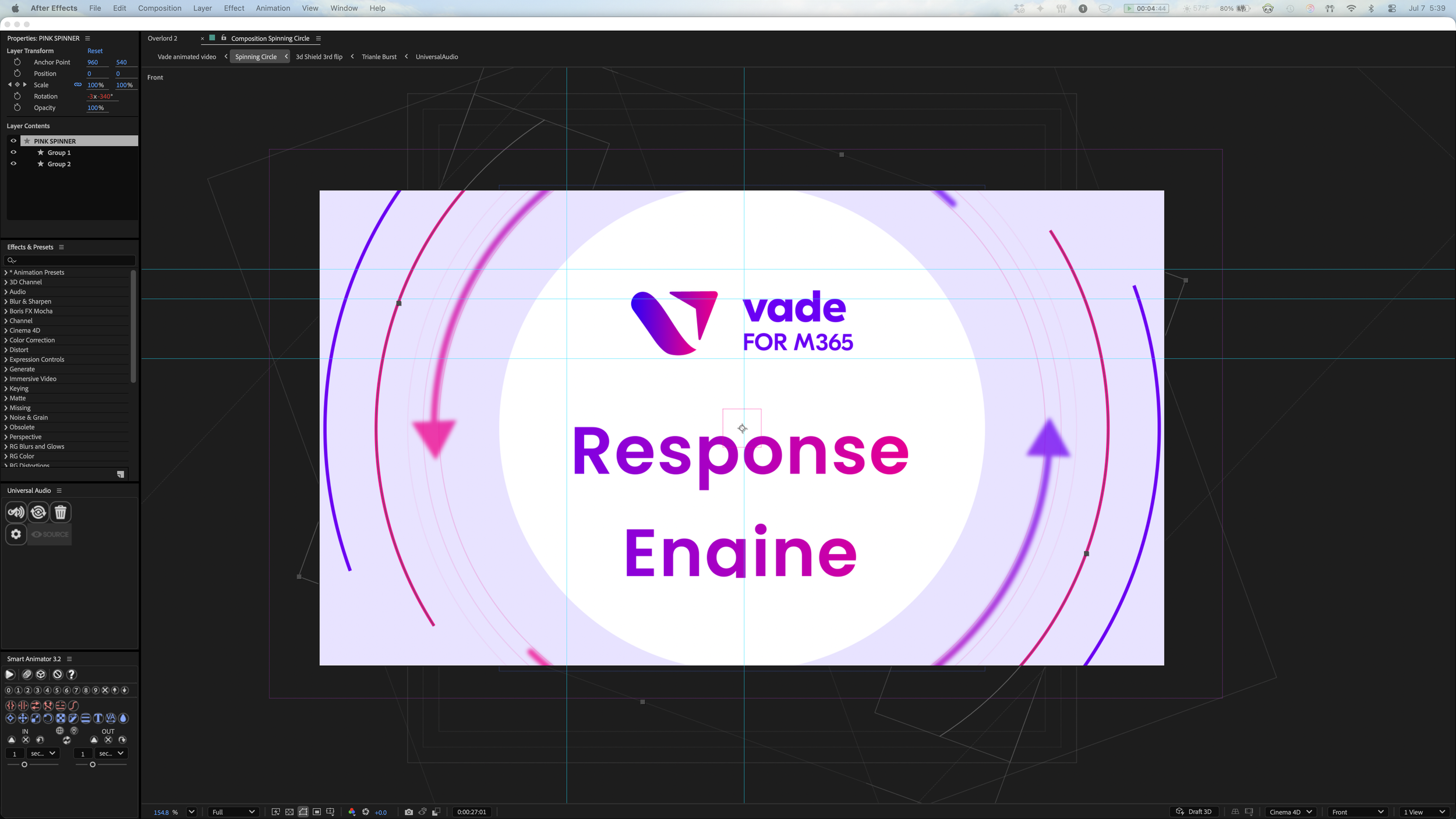The width and height of the screenshot is (1456, 819).
Task: Toggle the Scale constrain proportions link
Action: [x=77, y=85]
